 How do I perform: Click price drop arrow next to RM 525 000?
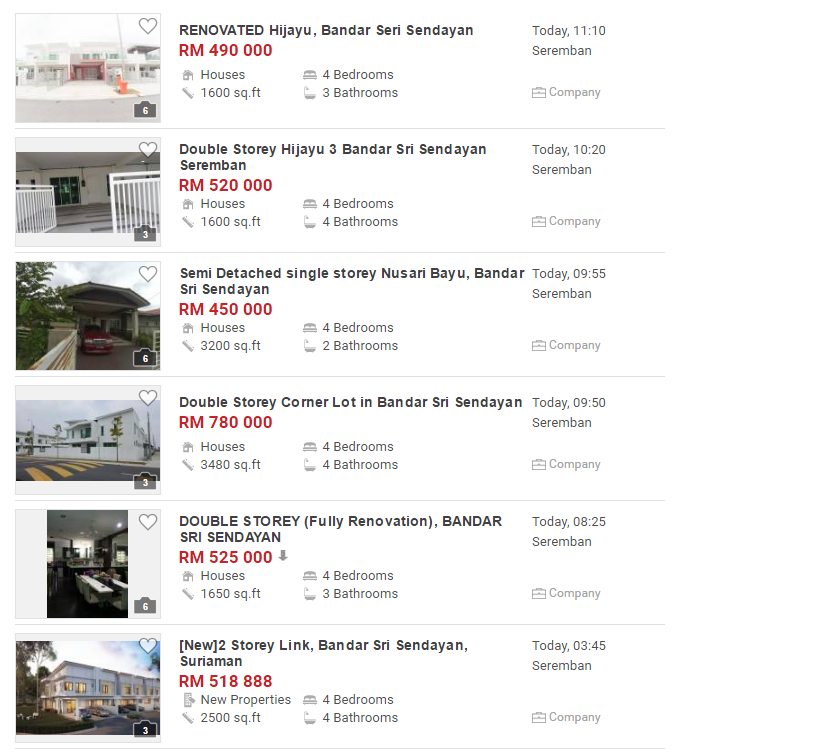click(x=283, y=555)
